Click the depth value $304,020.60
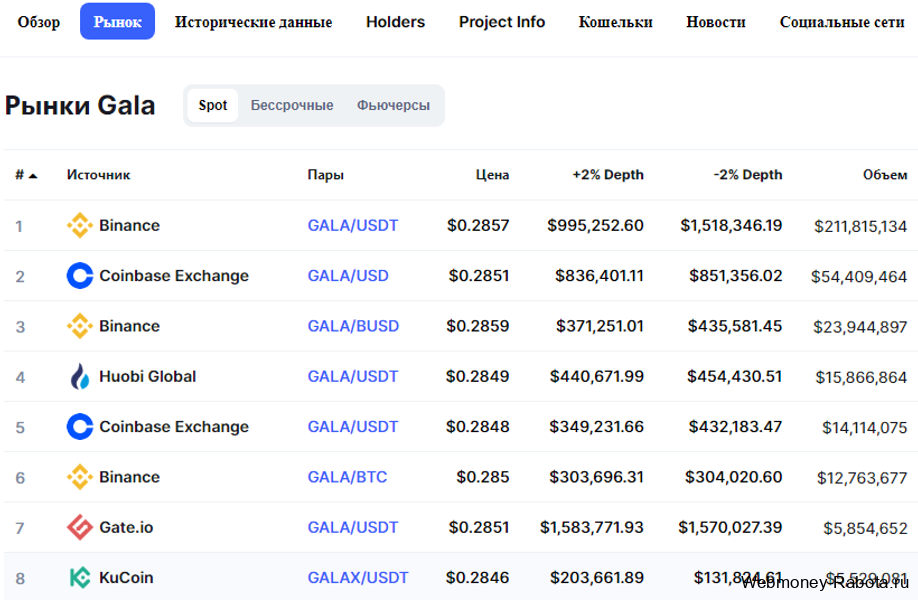 click(x=734, y=477)
